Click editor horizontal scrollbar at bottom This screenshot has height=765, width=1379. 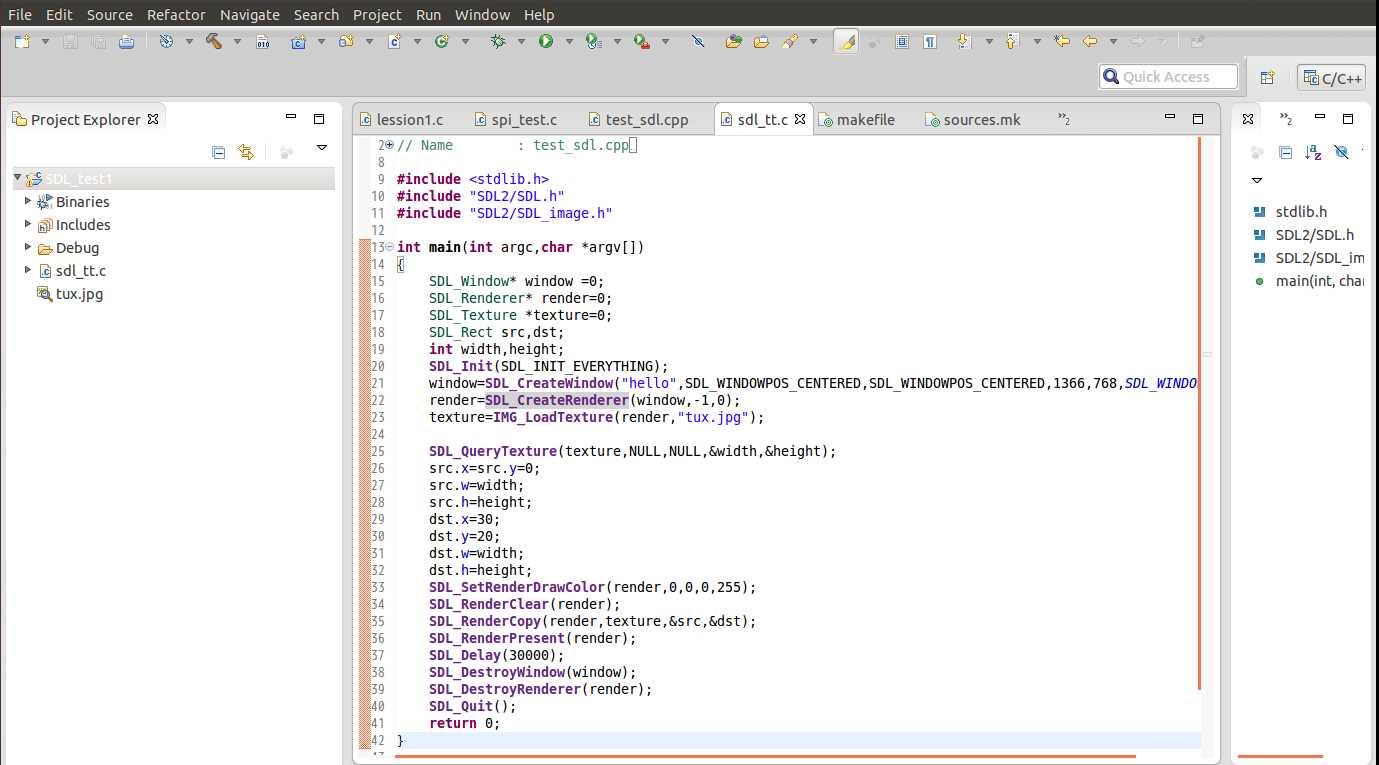[x=765, y=757]
